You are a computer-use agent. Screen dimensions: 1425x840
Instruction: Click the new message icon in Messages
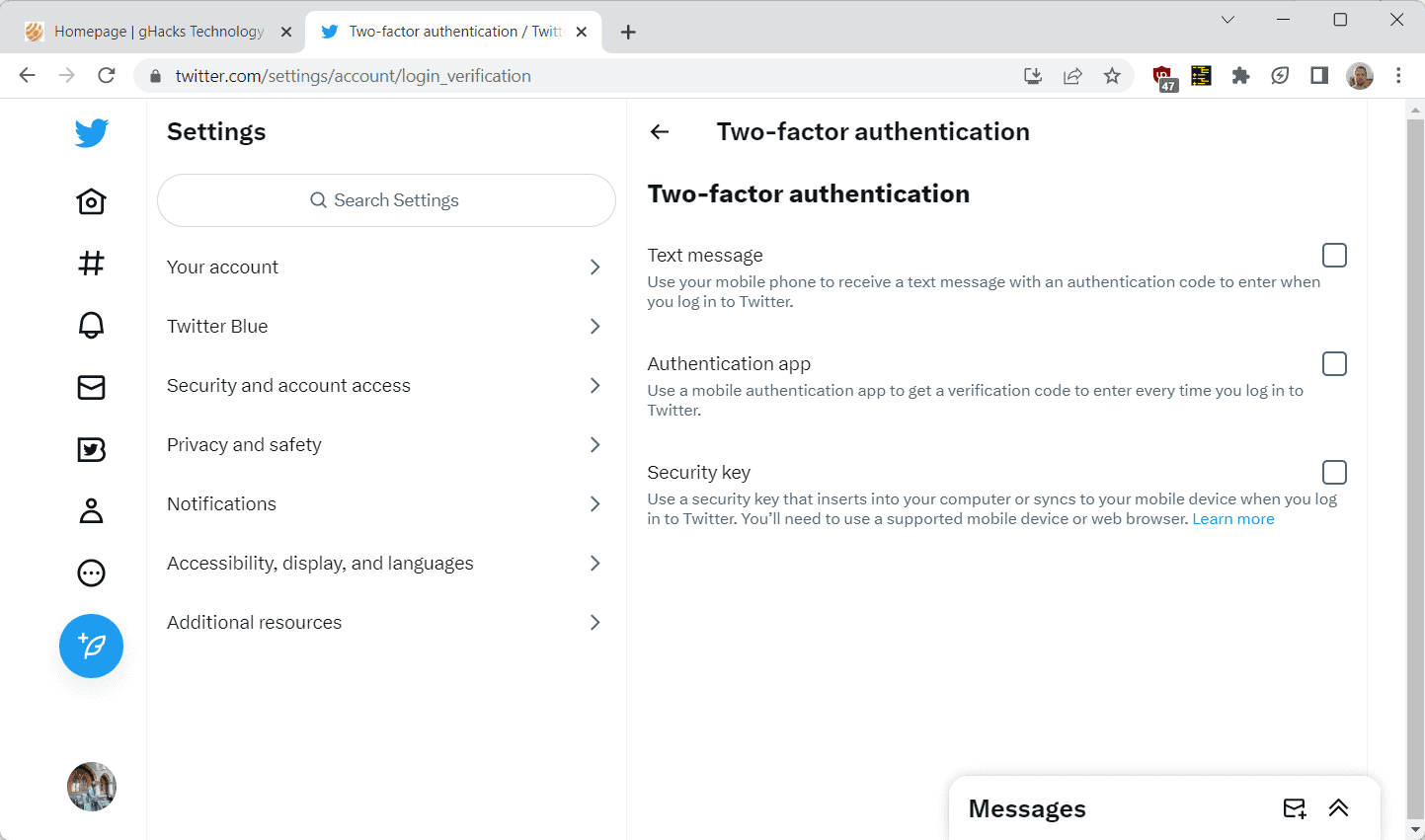click(1294, 807)
